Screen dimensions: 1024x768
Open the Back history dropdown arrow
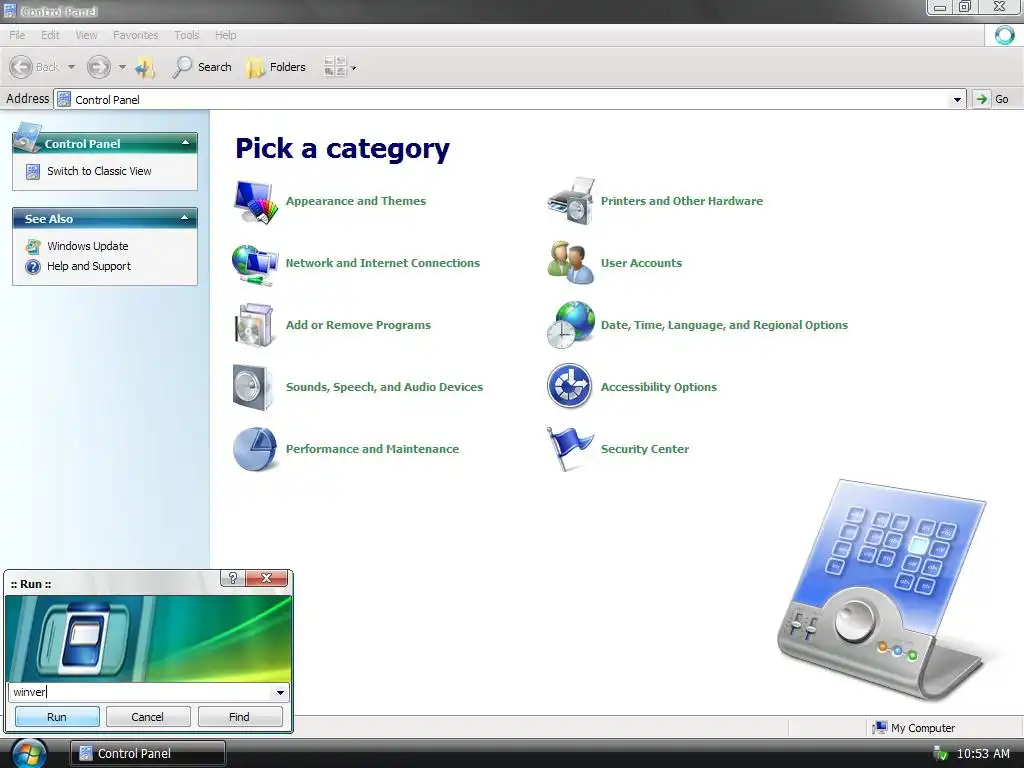click(x=71, y=67)
